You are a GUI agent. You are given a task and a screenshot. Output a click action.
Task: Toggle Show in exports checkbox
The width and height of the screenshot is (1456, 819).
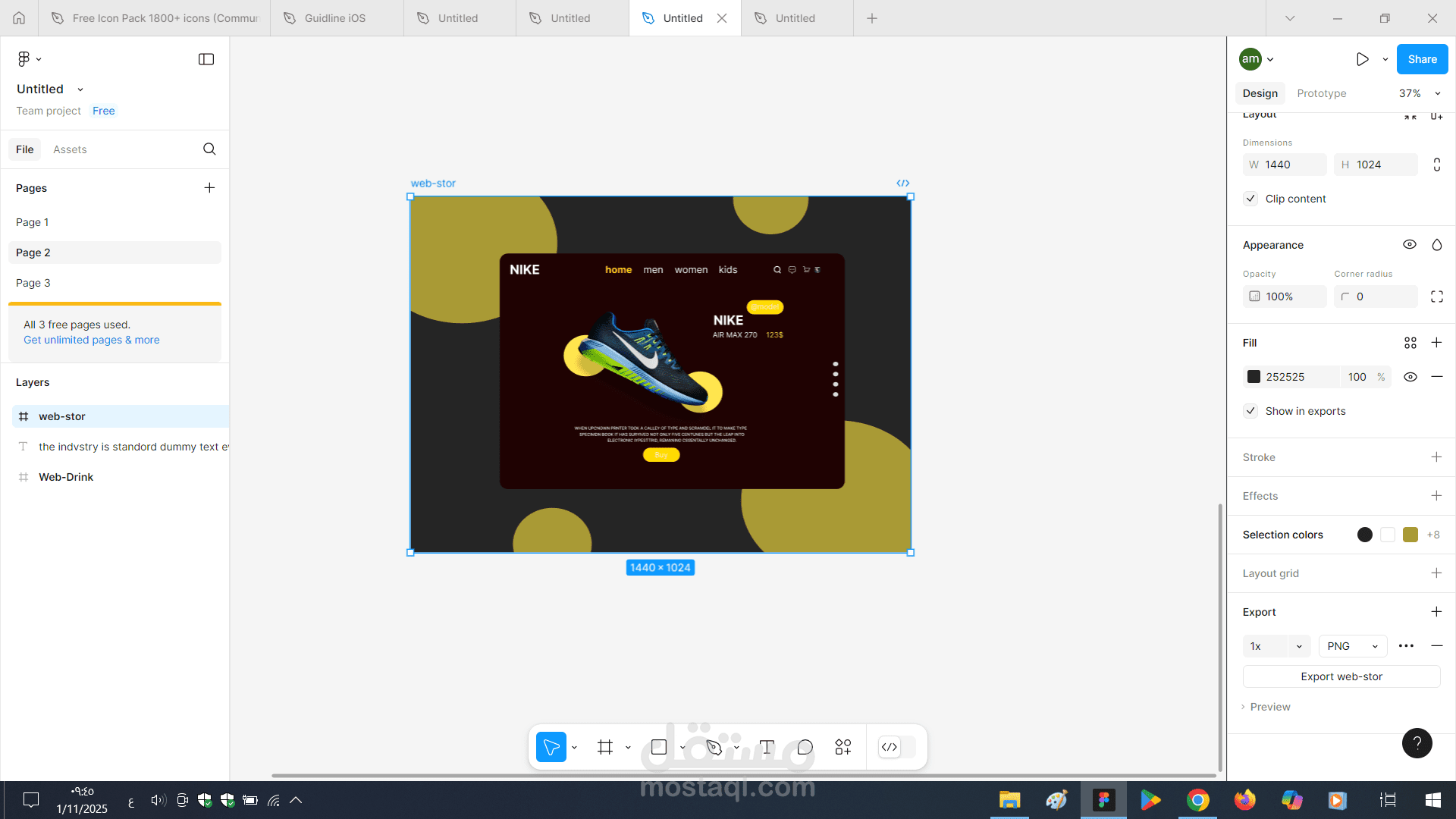pos(1250,411)
